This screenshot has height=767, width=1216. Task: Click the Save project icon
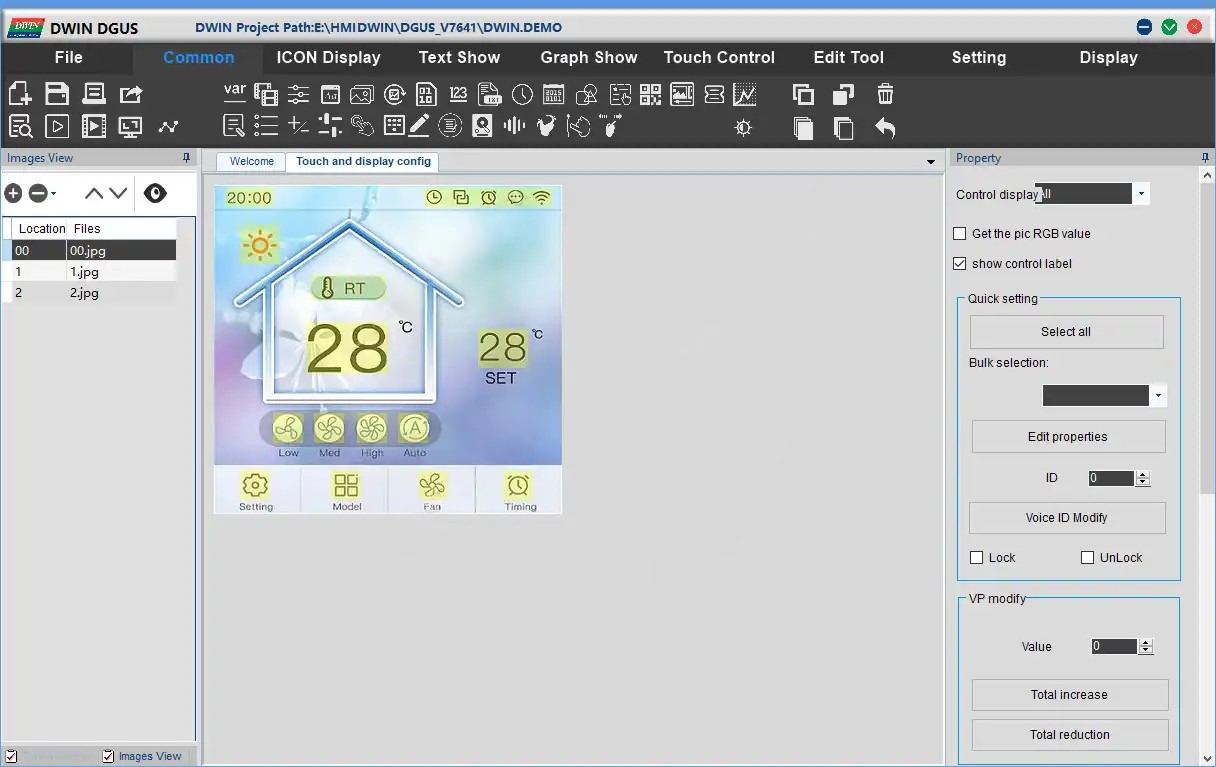tap(57, 94)
